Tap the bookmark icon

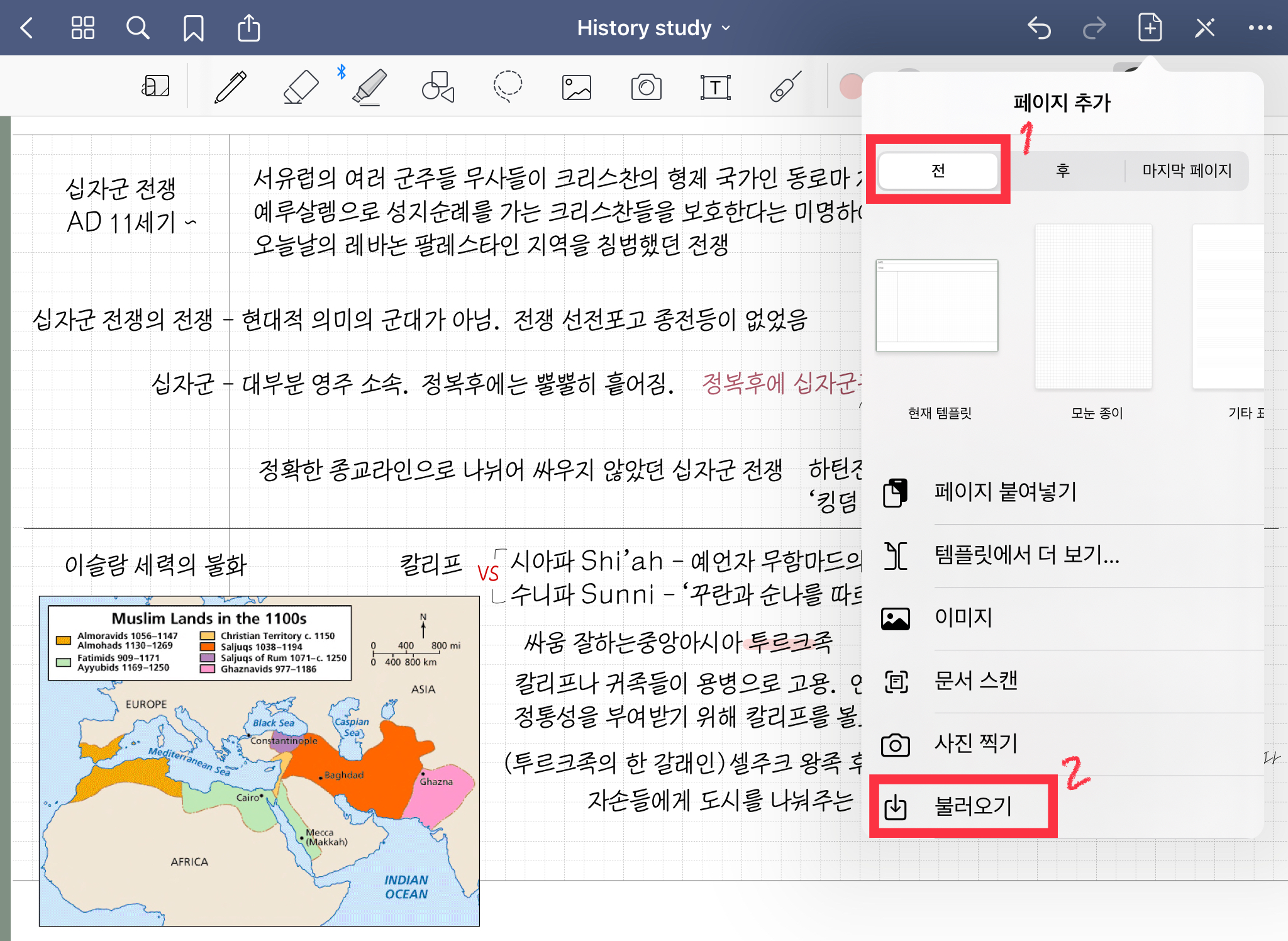point(193,28)
